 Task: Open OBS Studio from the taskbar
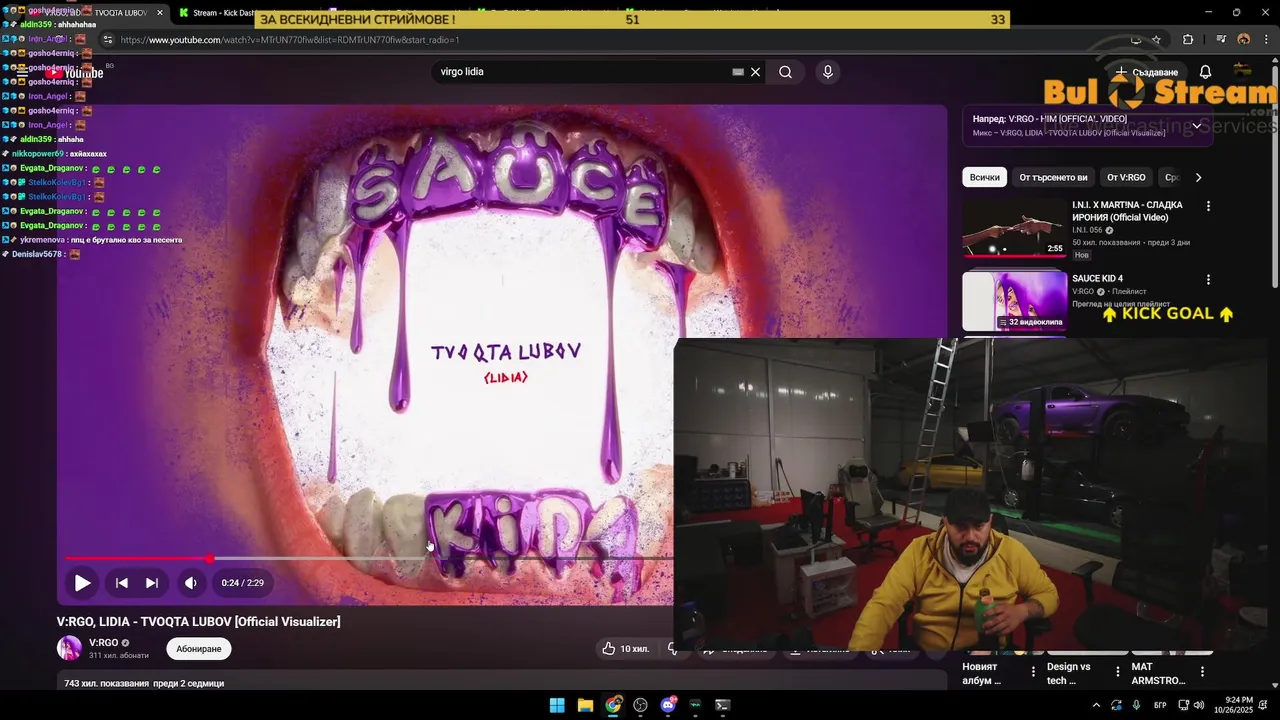tap(640, 705)
